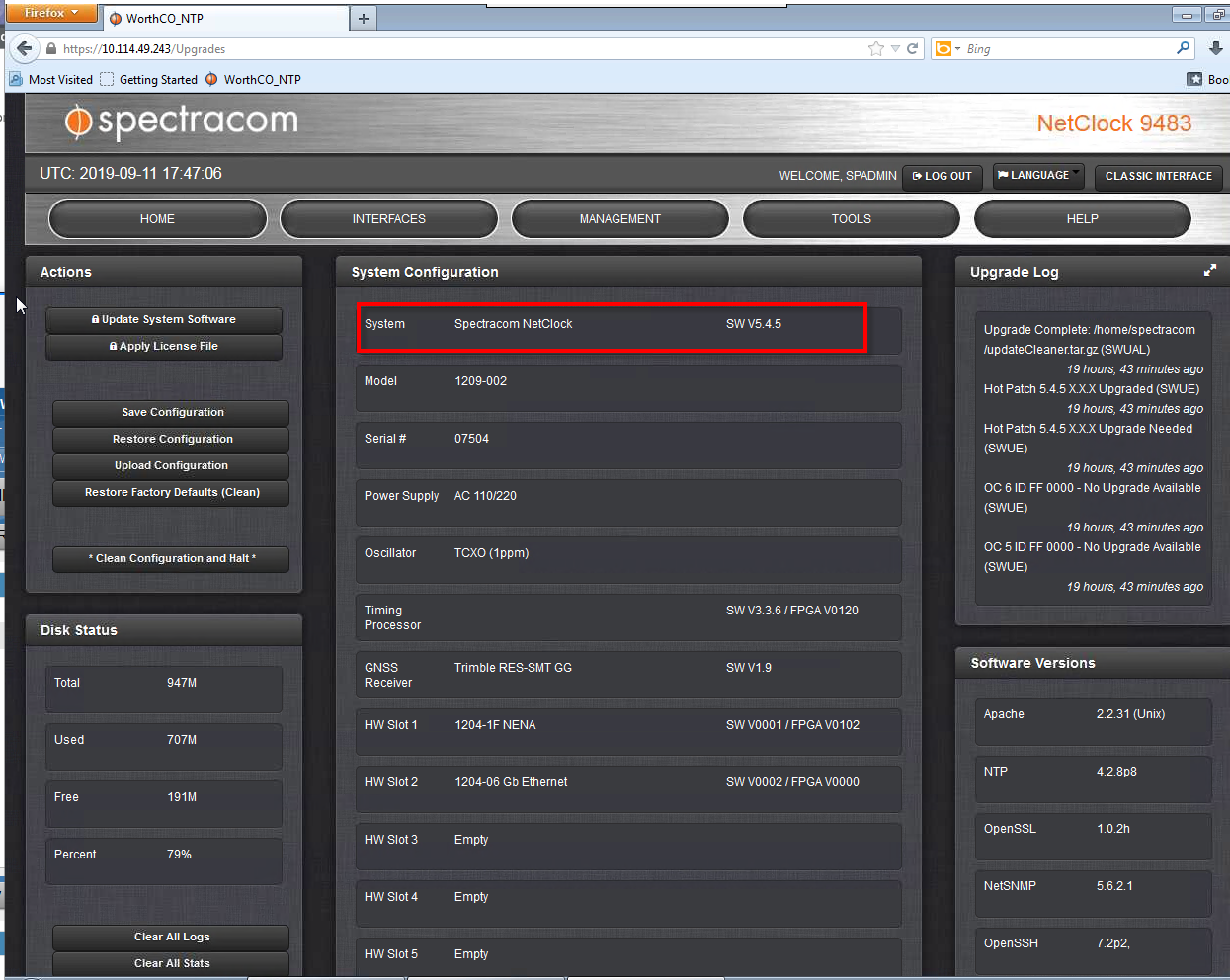The height and width of the screenshot is (980, 1230).
Task: Click Update System Software
Action: click(164, 319)
